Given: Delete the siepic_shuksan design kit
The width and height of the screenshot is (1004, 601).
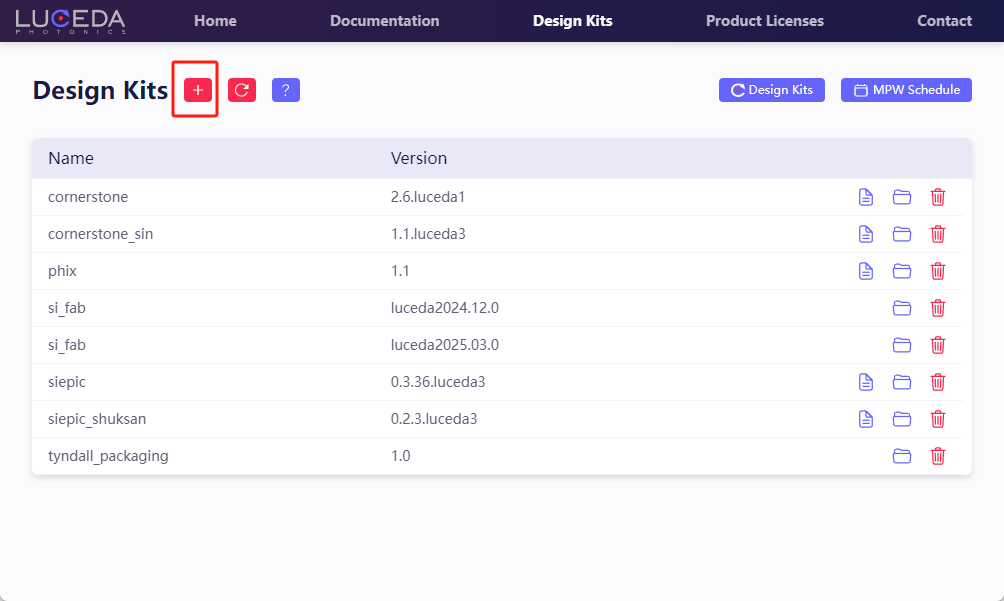Looking at the screenshot, I should tap(938, 419).
